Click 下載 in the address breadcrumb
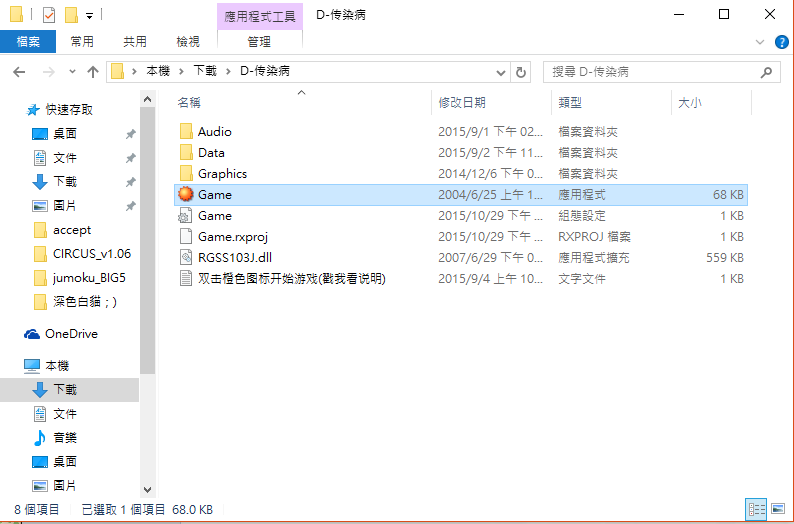794x524 pixels. coord(205,71)
